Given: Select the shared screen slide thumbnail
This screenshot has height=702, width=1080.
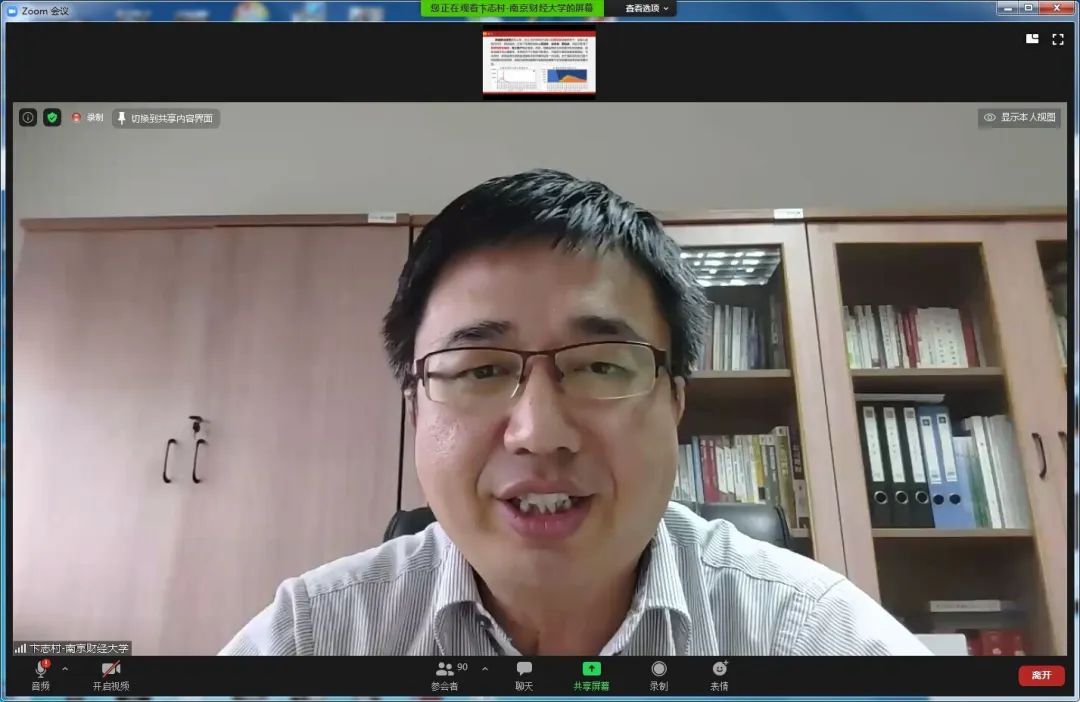Looking at the screenshot, I should coord(539,64).
